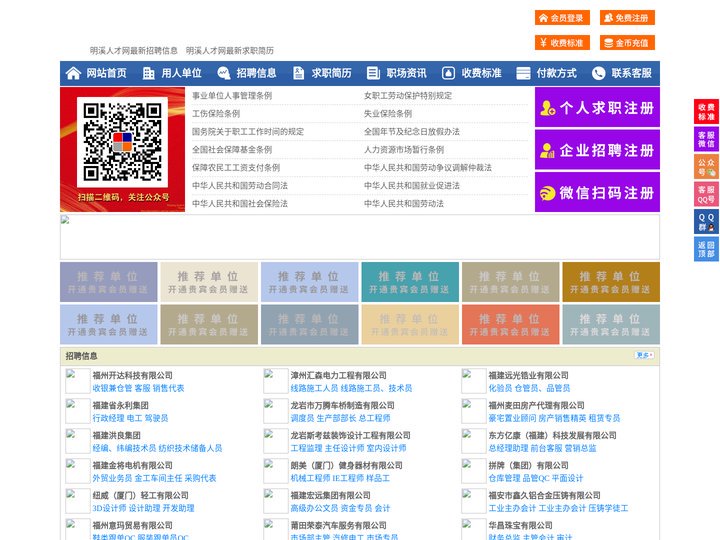Open 福建远光锆业有限公司 company link
The image size is (720, 540).
click(529, 375)
